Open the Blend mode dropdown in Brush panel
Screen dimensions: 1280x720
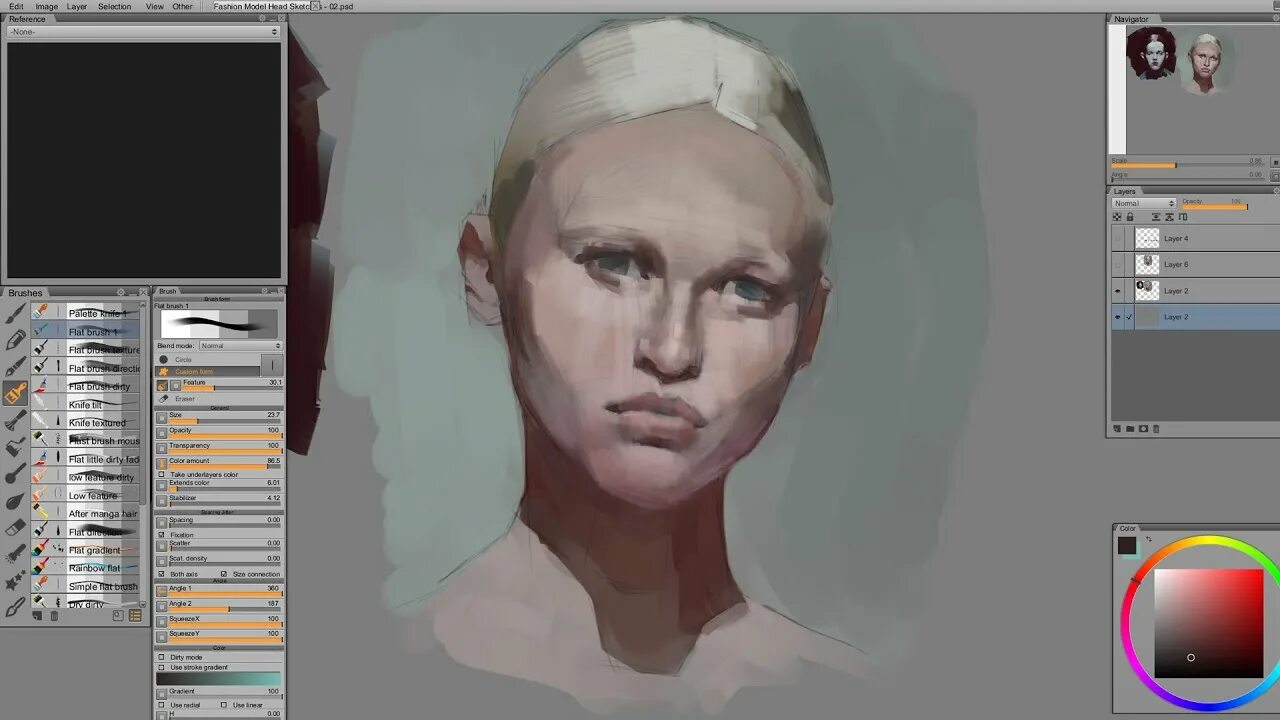point(240,346)
